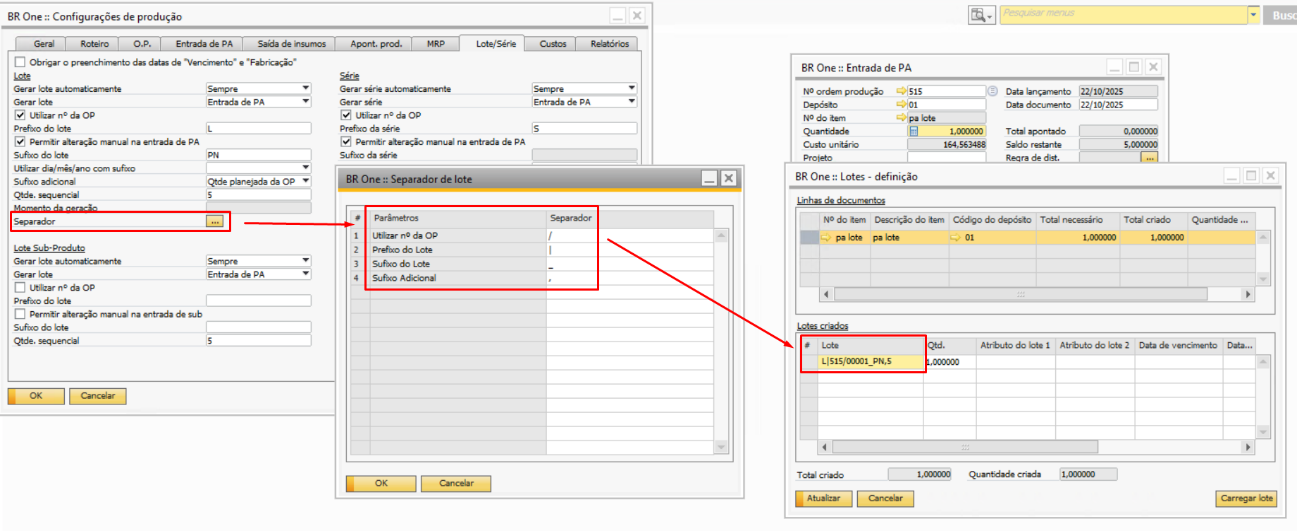Enable Utilizar nº da OP for Lote Sub-Produto
The image size is (1297, 531).
pyautogui.click(x=20, y=287)
